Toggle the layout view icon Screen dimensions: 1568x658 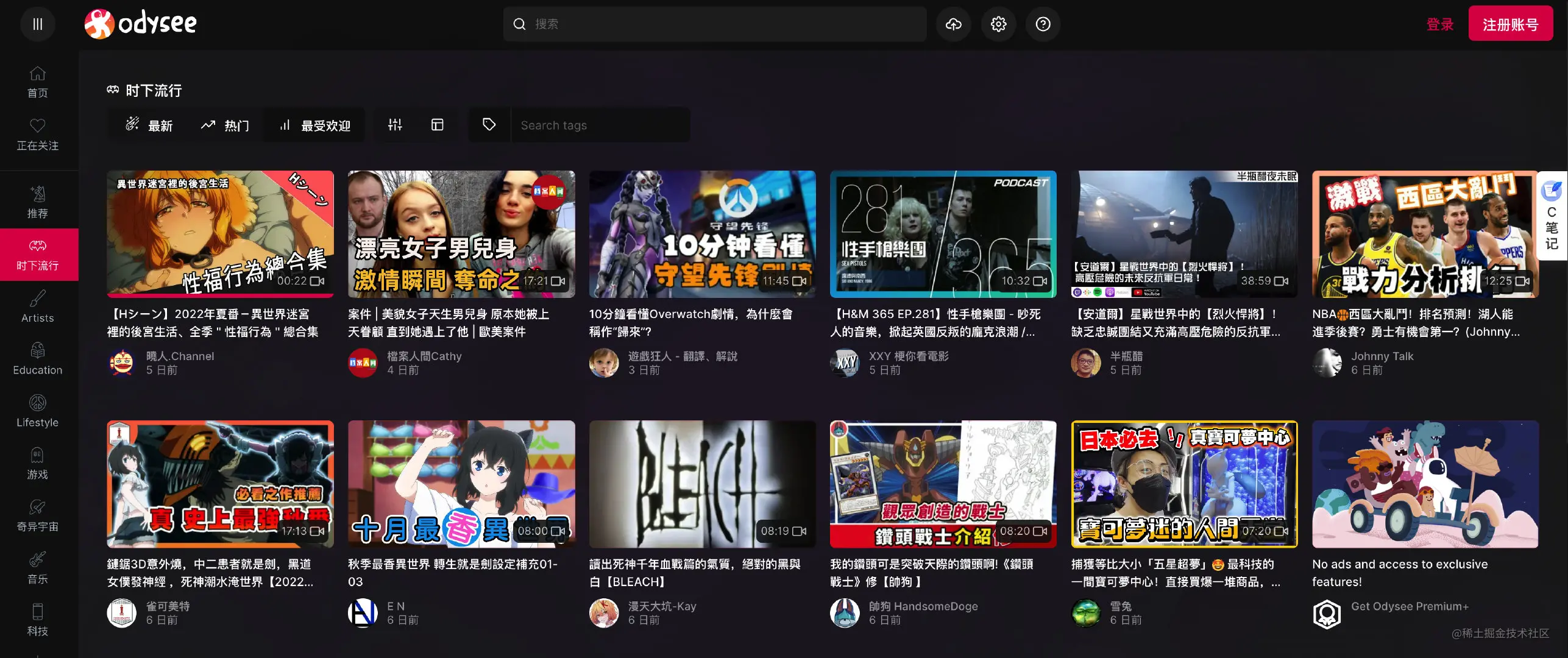pyautogui.click(x=437, y=125)
